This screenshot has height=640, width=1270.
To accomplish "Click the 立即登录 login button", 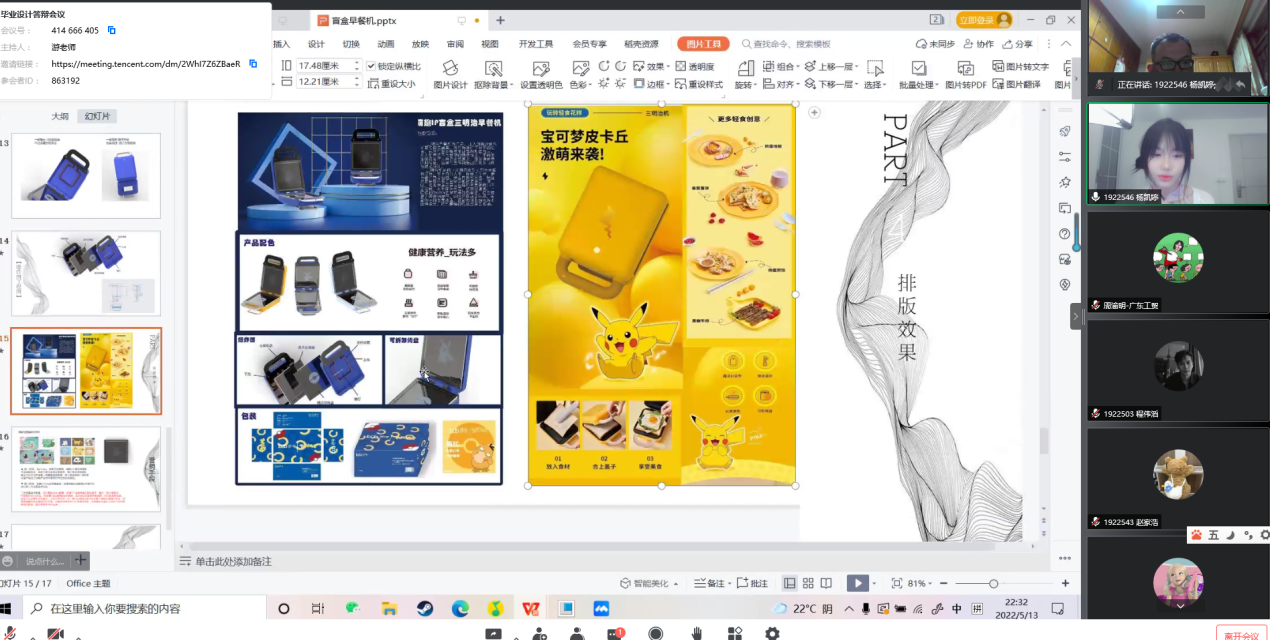I will 984,20.
